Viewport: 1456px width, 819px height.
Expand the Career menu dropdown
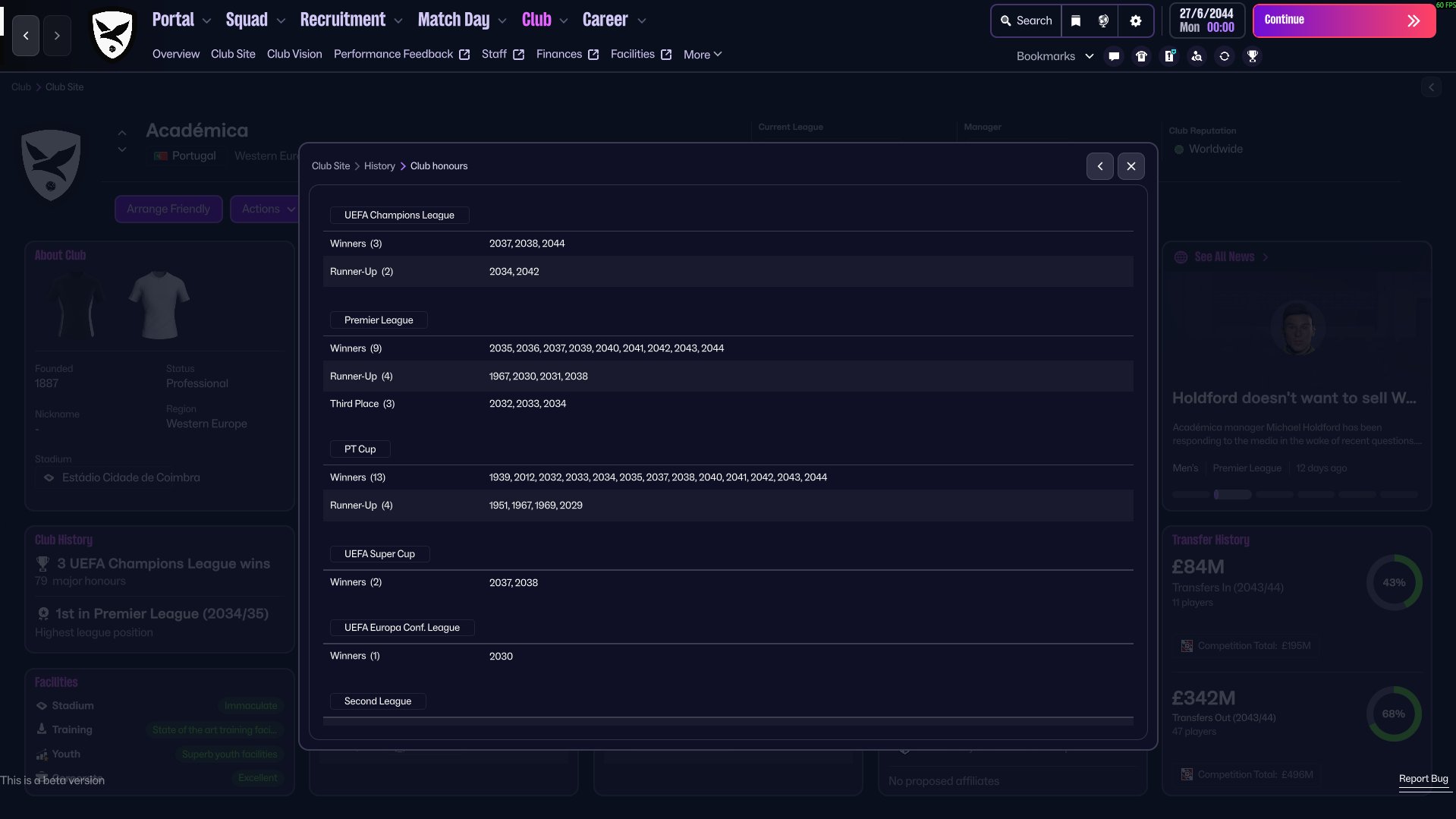click(x=642, y=21)
